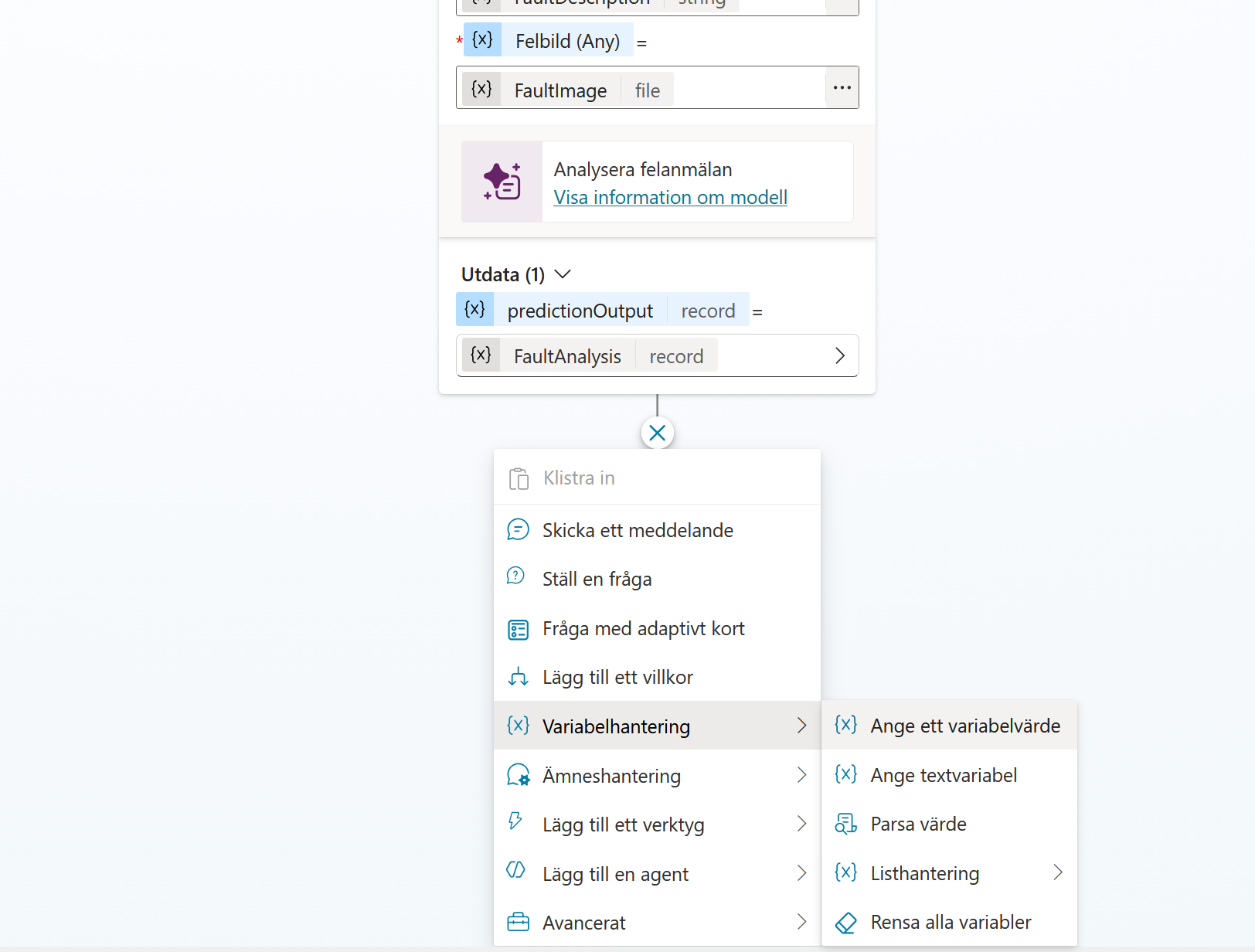This screenshot has height=952, width=1255.
Task: Select Ställ en fråga
Action: click(x=657, y=579)
